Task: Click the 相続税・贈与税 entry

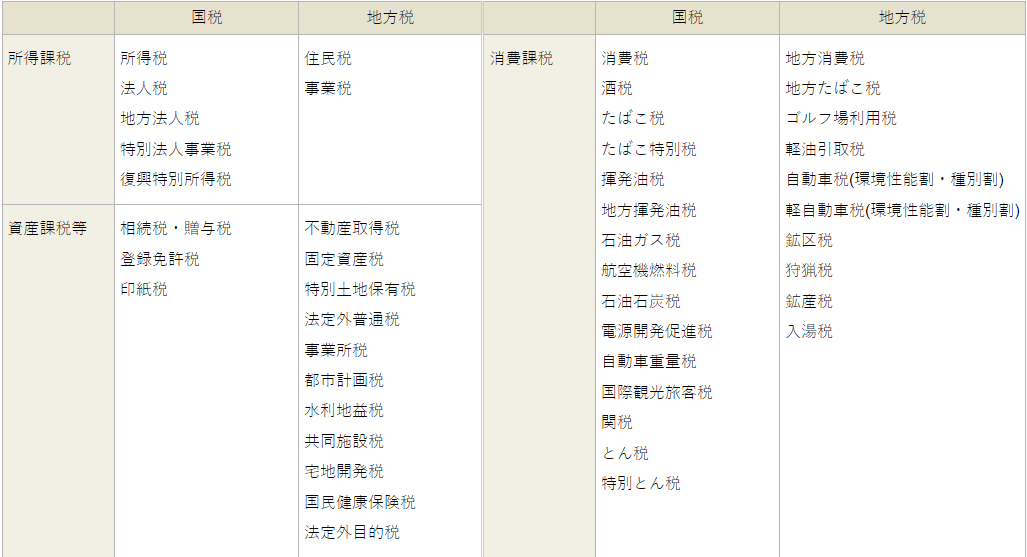Action: click(176, 228)
